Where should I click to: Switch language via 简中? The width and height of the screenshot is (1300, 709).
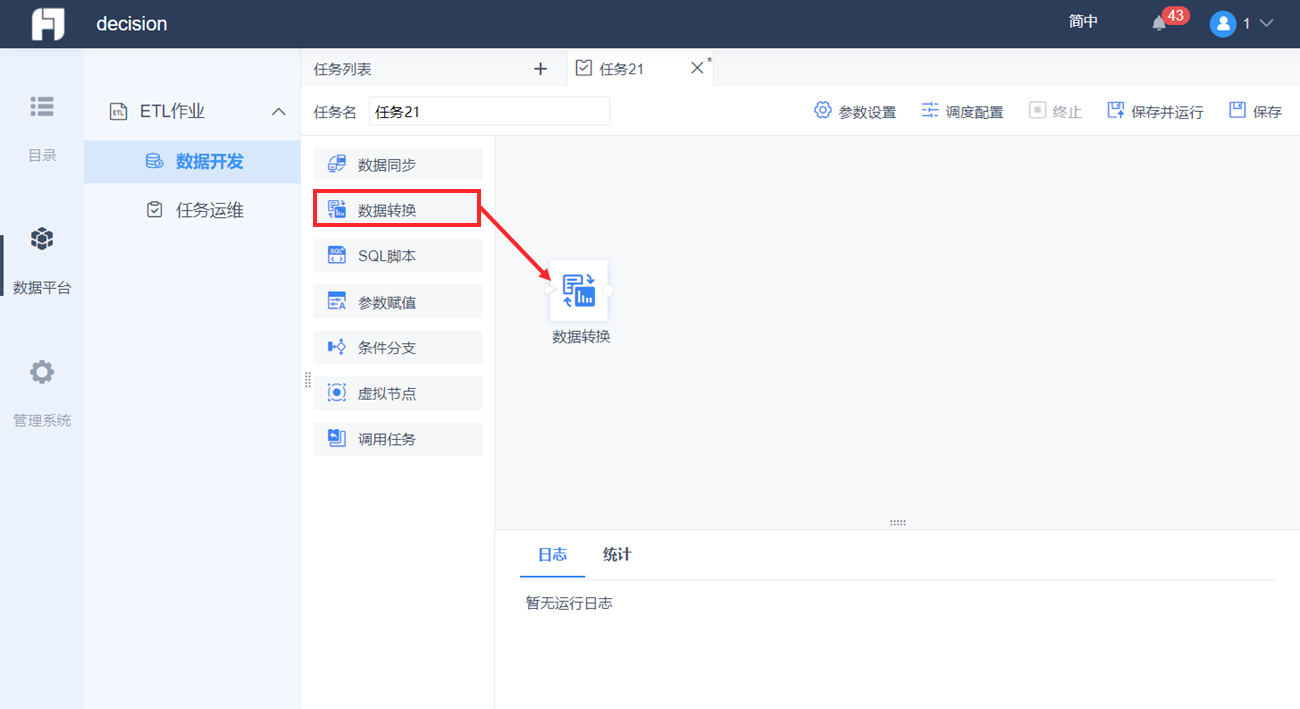1083,22
